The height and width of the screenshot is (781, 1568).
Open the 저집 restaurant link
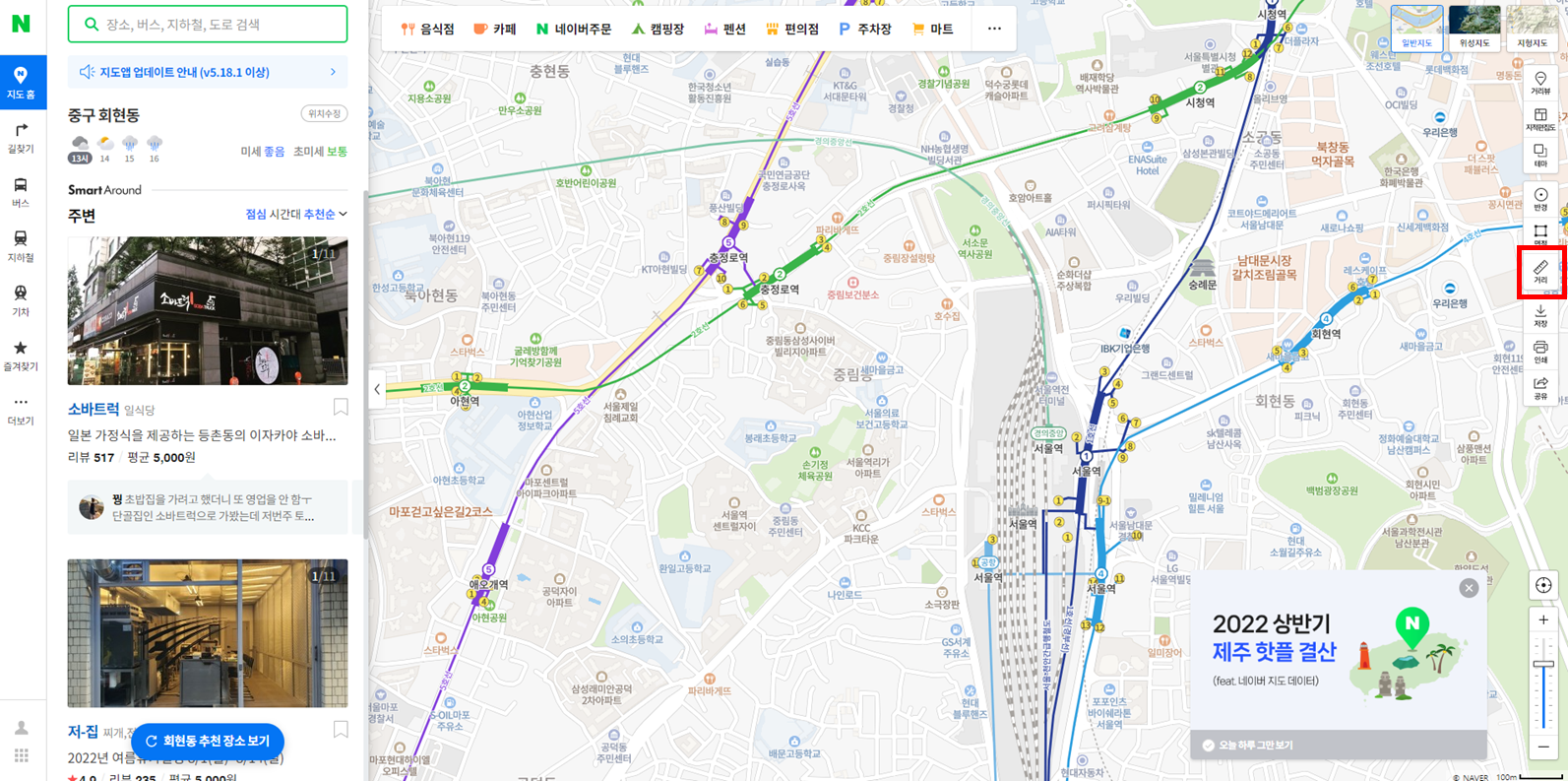[x=83, y=732]
